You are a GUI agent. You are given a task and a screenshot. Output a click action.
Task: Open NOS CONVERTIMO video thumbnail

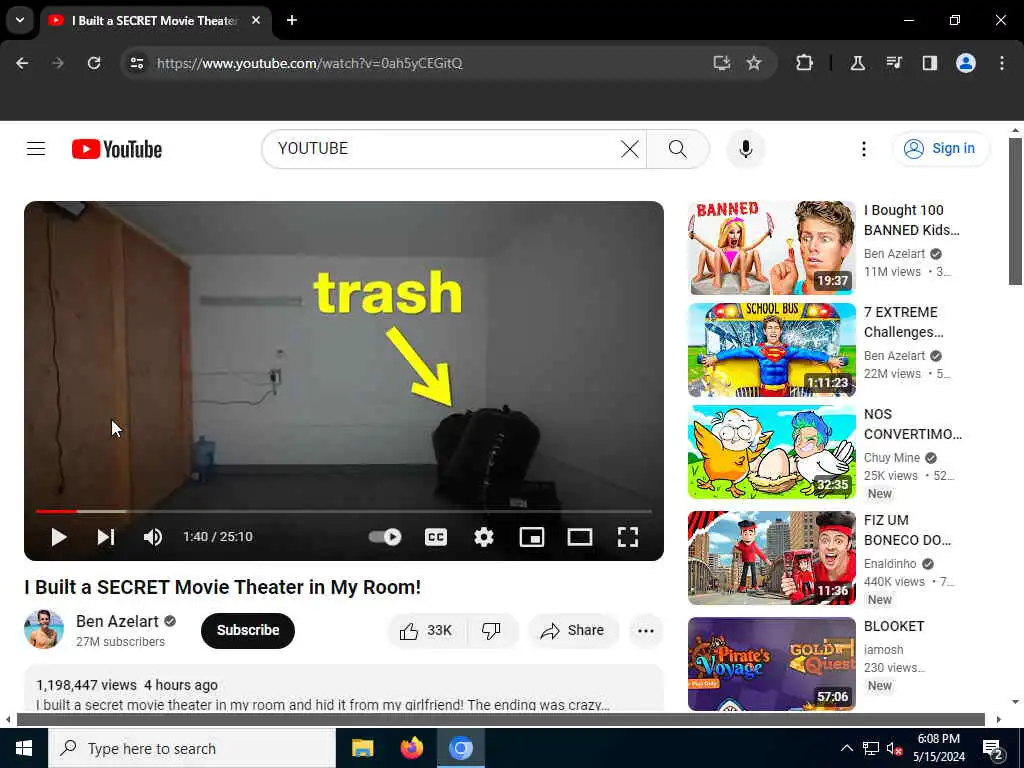click(771, 452)
